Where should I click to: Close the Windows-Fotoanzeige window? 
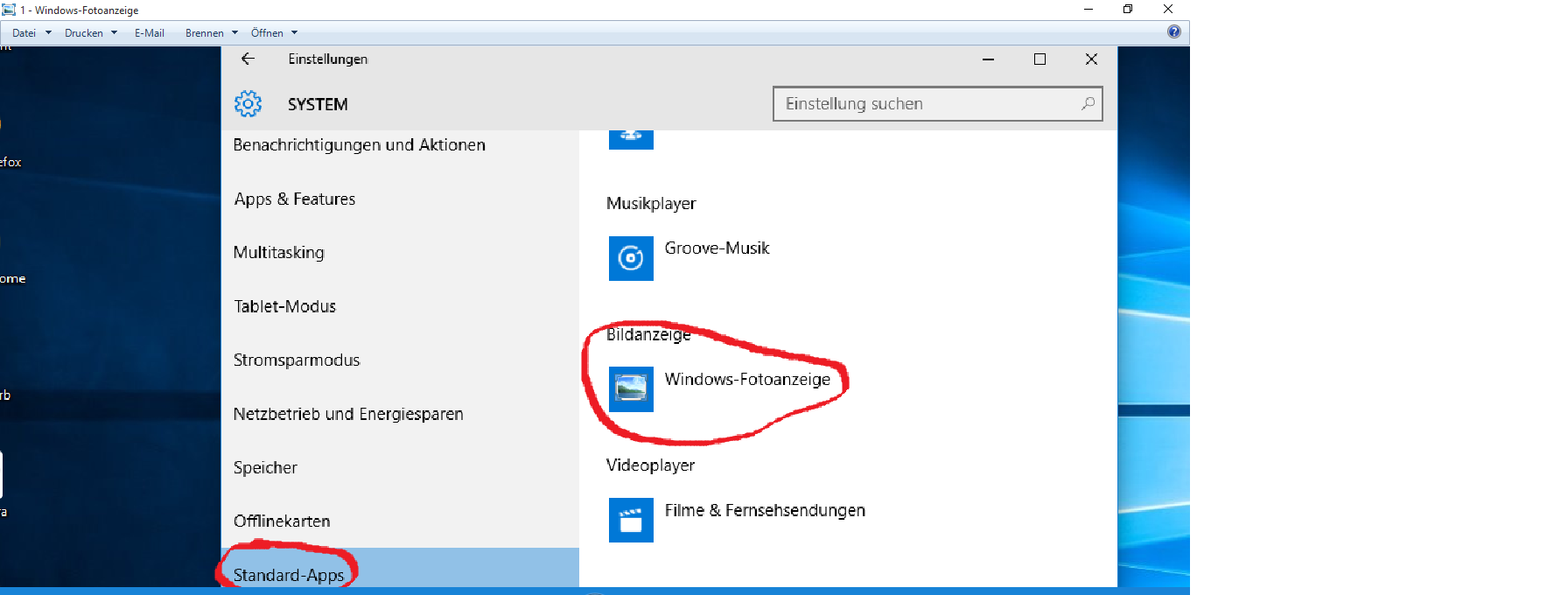pos(1168,9)
